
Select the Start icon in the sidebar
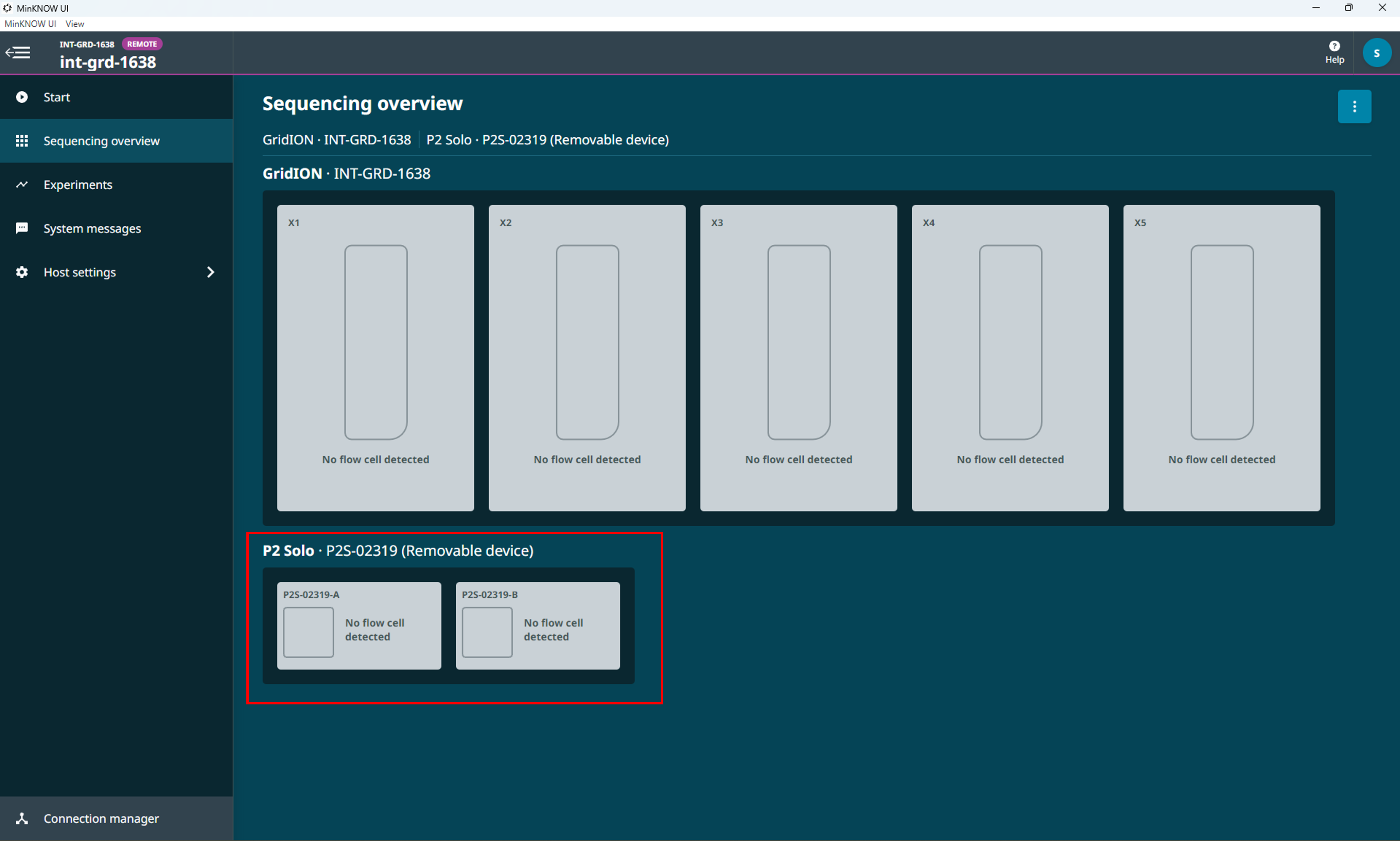[21, 97]
